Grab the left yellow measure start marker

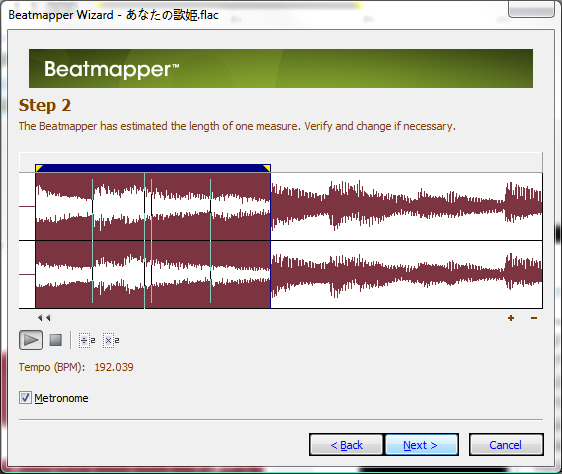39,168
